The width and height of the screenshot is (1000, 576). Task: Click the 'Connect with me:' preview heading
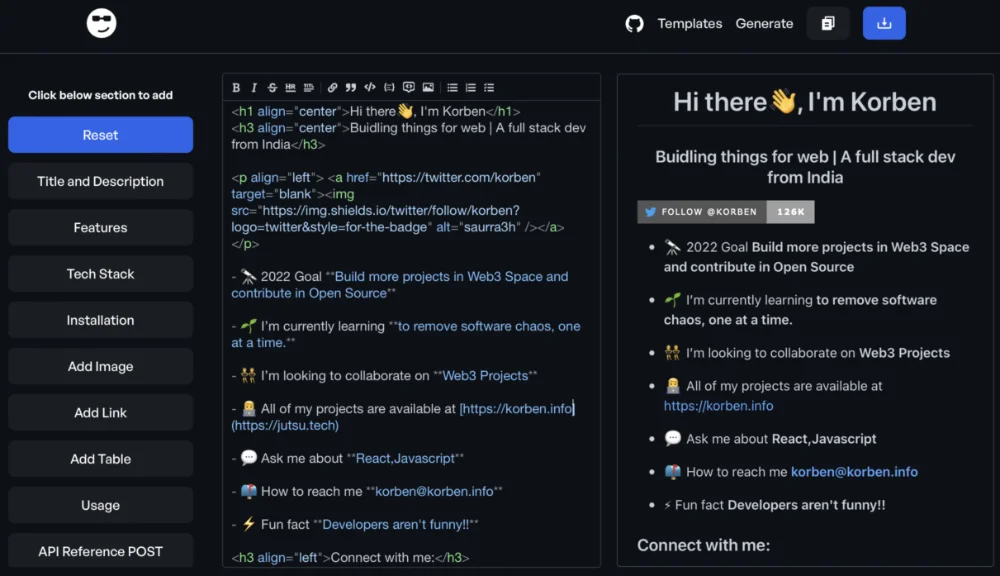[x=703, y=545]
